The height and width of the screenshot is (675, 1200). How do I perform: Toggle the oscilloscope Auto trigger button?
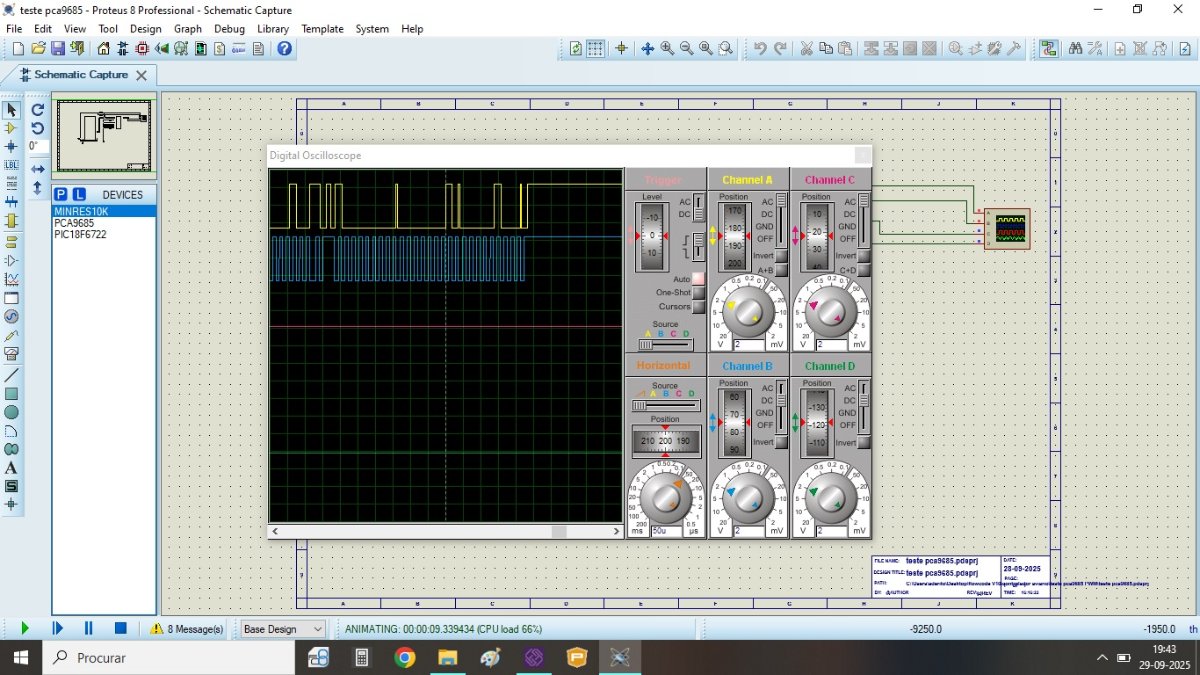point(698,278)
